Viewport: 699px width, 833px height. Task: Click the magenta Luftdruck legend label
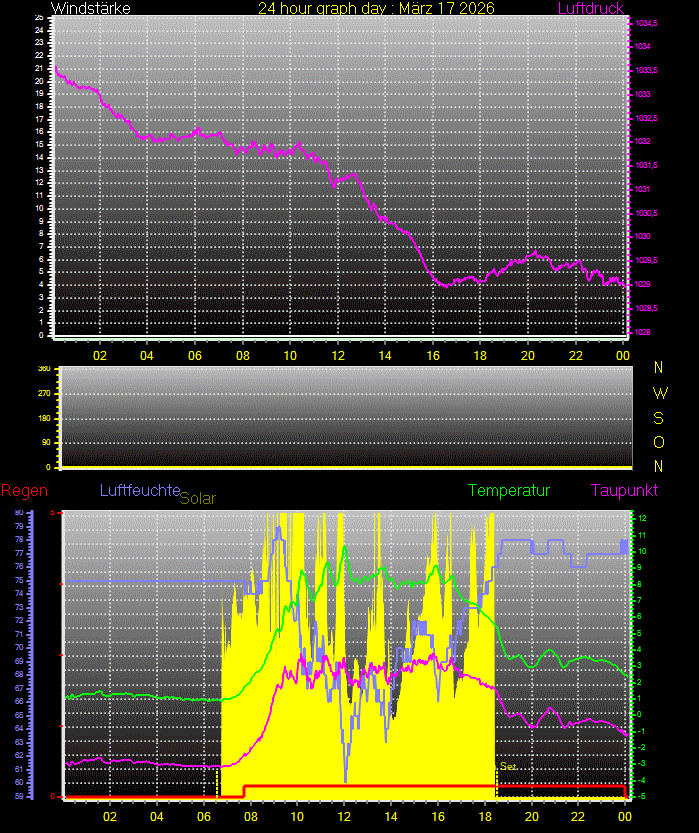(590, 9)
